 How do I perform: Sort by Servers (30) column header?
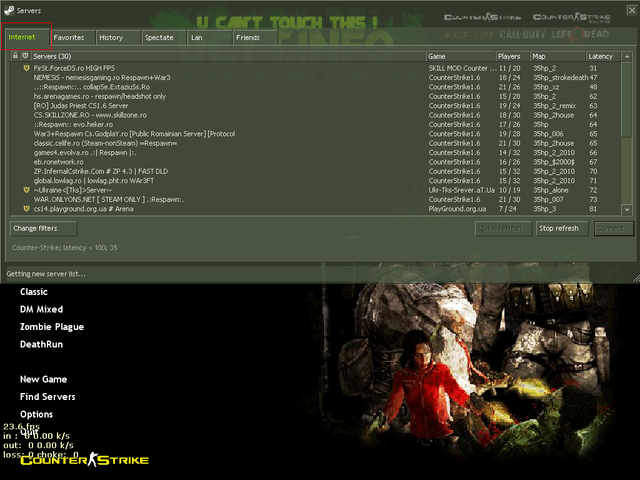(x=228, y=56)
